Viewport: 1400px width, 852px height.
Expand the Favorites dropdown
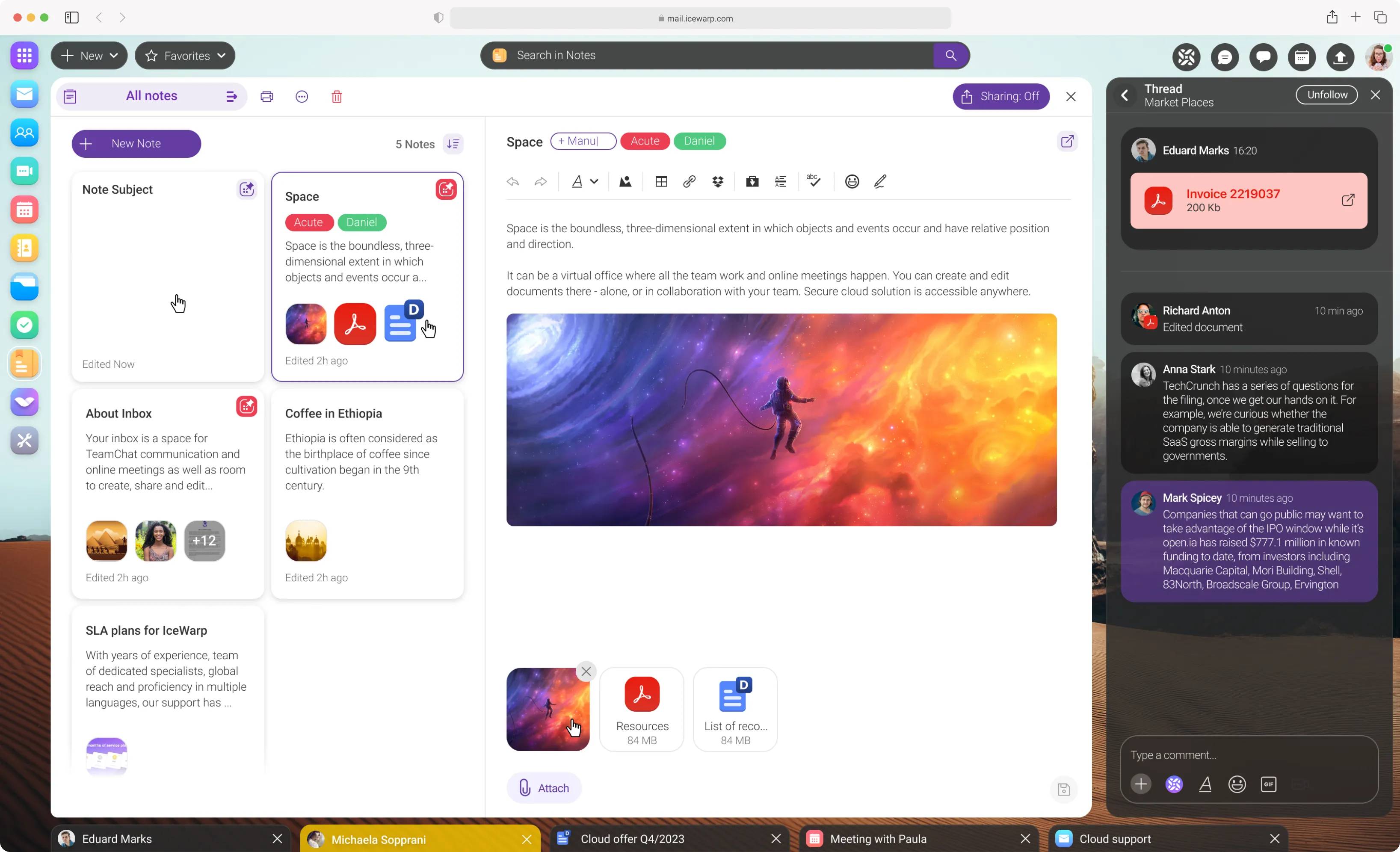pos(185,56)
